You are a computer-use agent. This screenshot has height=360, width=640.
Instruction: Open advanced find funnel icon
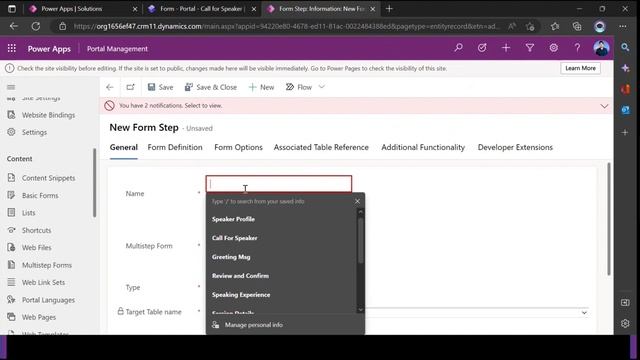[529, 48]
